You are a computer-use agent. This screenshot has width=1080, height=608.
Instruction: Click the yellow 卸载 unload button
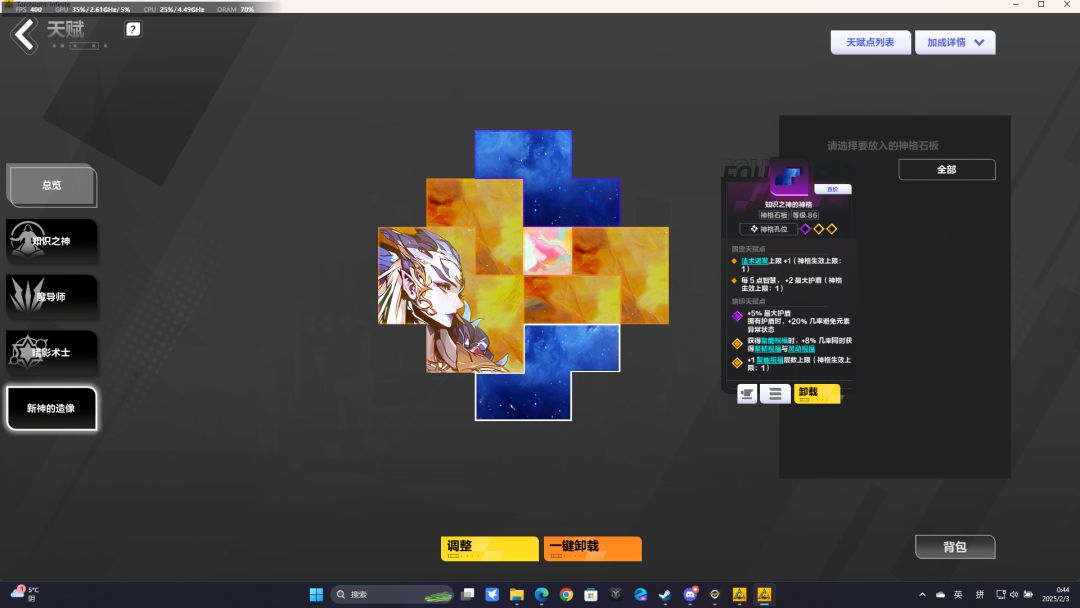click(x=817, y=393)
